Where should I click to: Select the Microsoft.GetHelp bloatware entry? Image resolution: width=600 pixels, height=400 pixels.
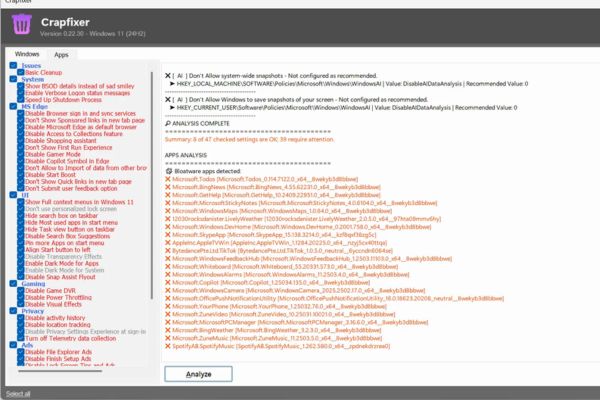276,195
